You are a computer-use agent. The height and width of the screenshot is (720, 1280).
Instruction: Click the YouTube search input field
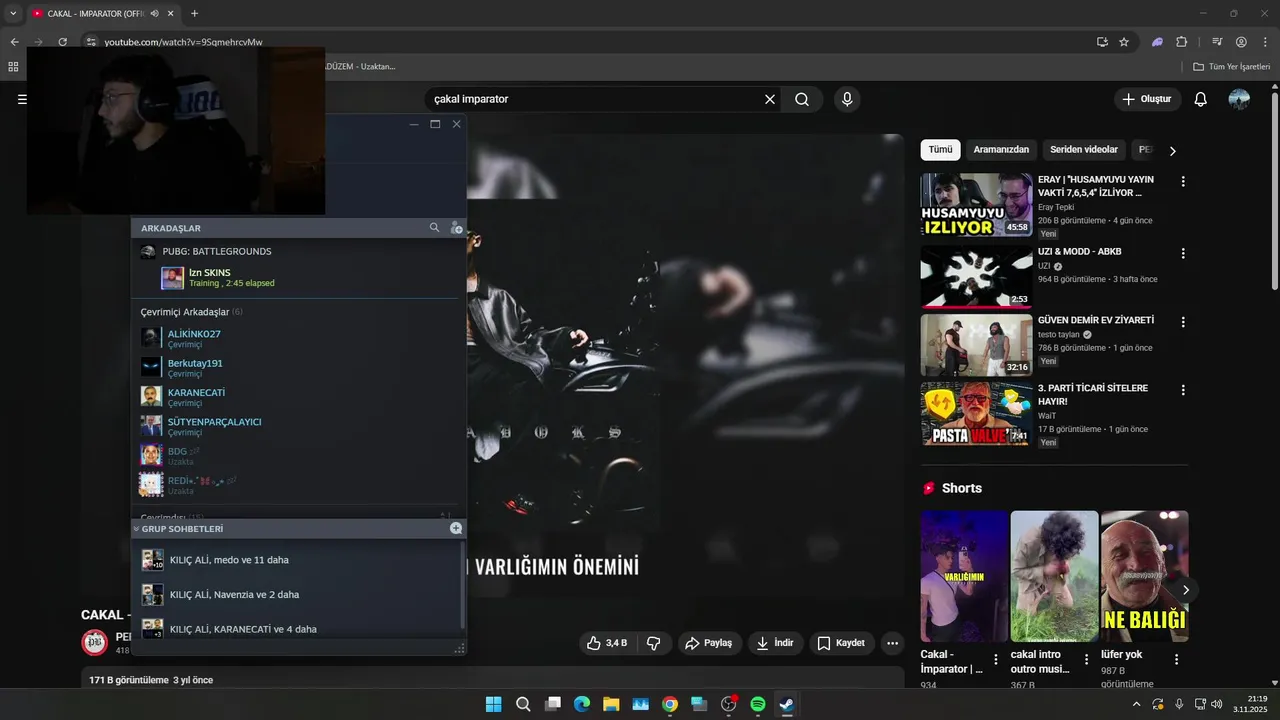[x=593, y=99]
